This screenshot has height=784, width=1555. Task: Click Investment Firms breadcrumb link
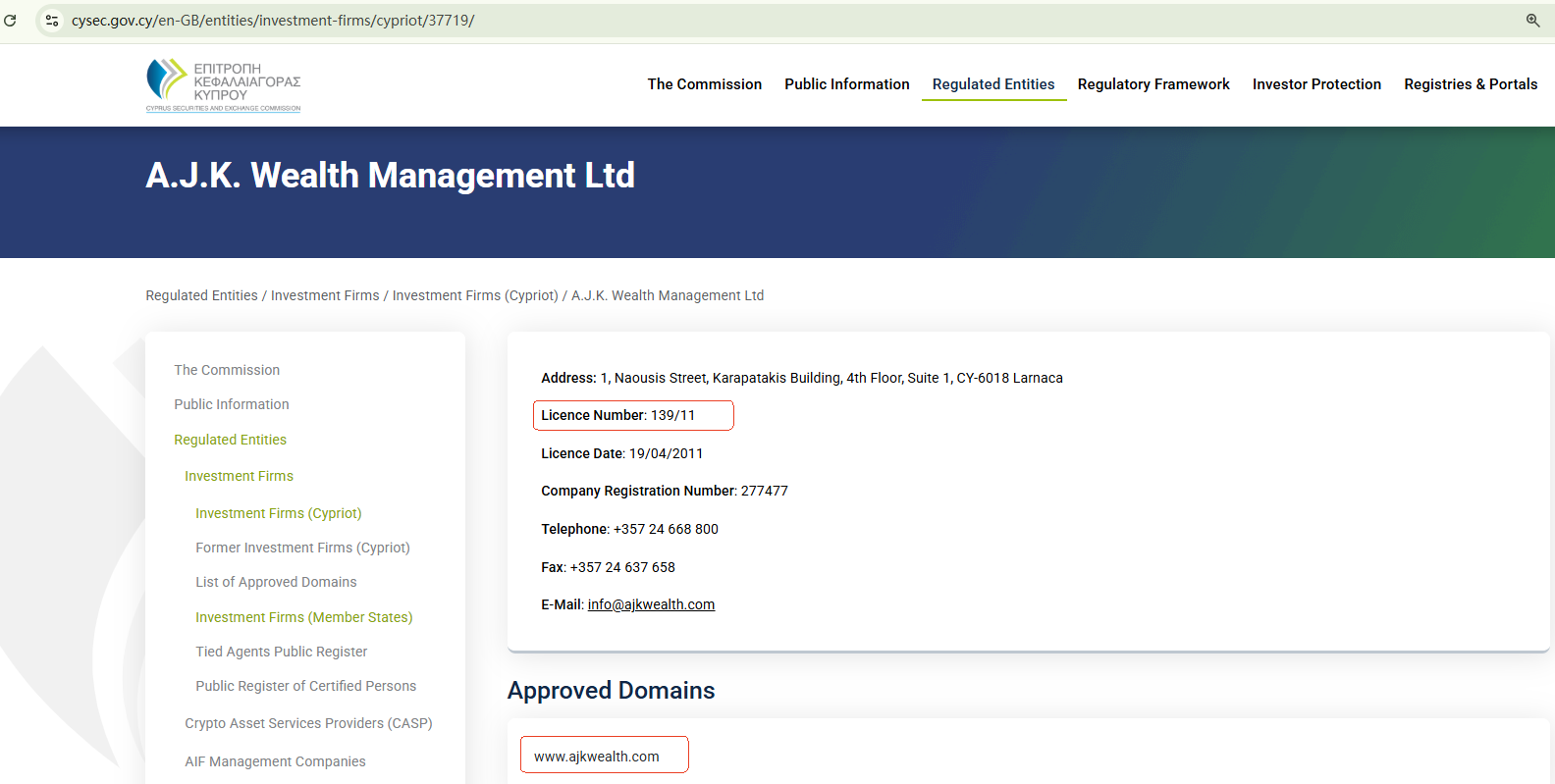coord(325,295)
